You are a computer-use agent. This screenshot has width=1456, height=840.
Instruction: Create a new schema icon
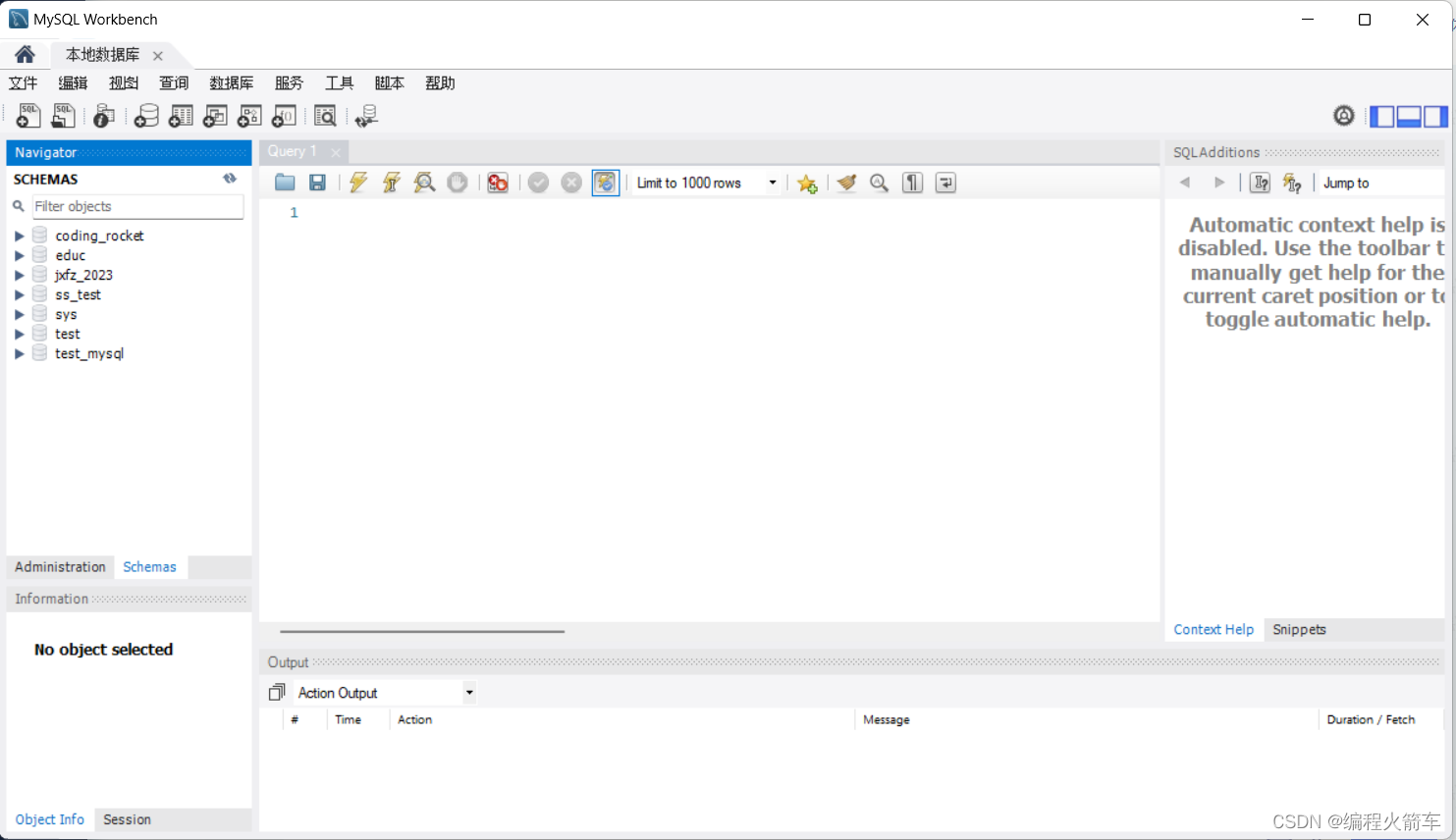146,116
